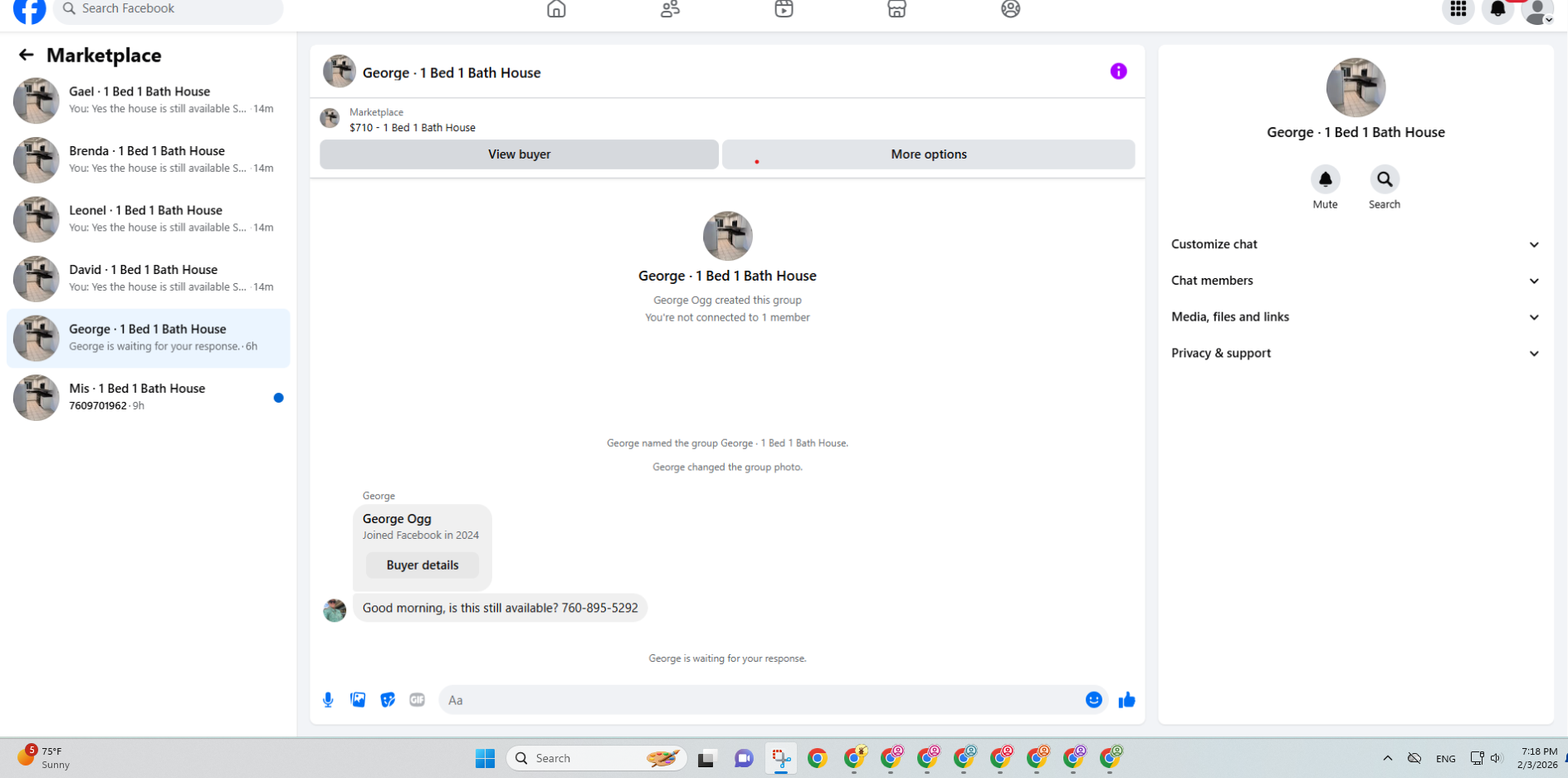1568x778 pixels.
Task: Open Leonel's 1 Bed 1 Bath House chat
Action: (x=148, y=219)
